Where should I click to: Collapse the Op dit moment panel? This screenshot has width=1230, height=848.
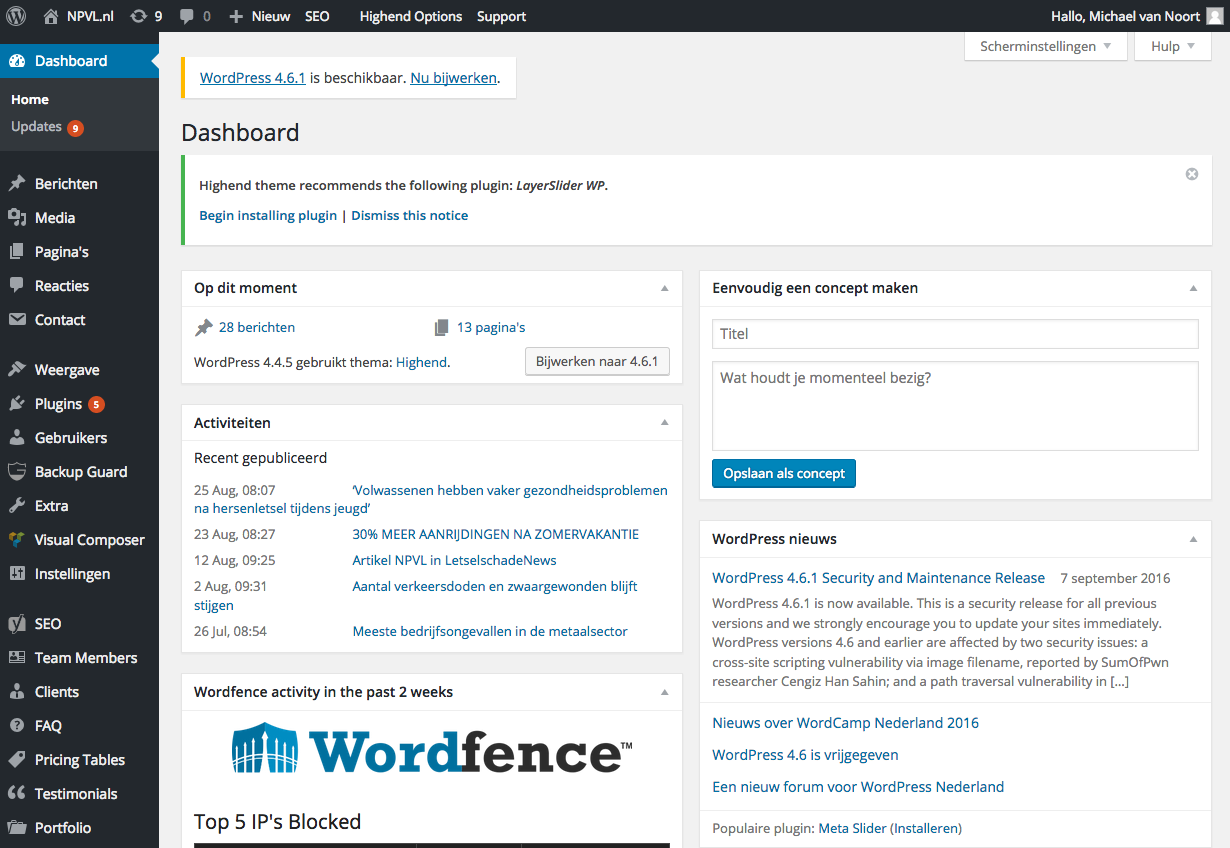[664, 288]
